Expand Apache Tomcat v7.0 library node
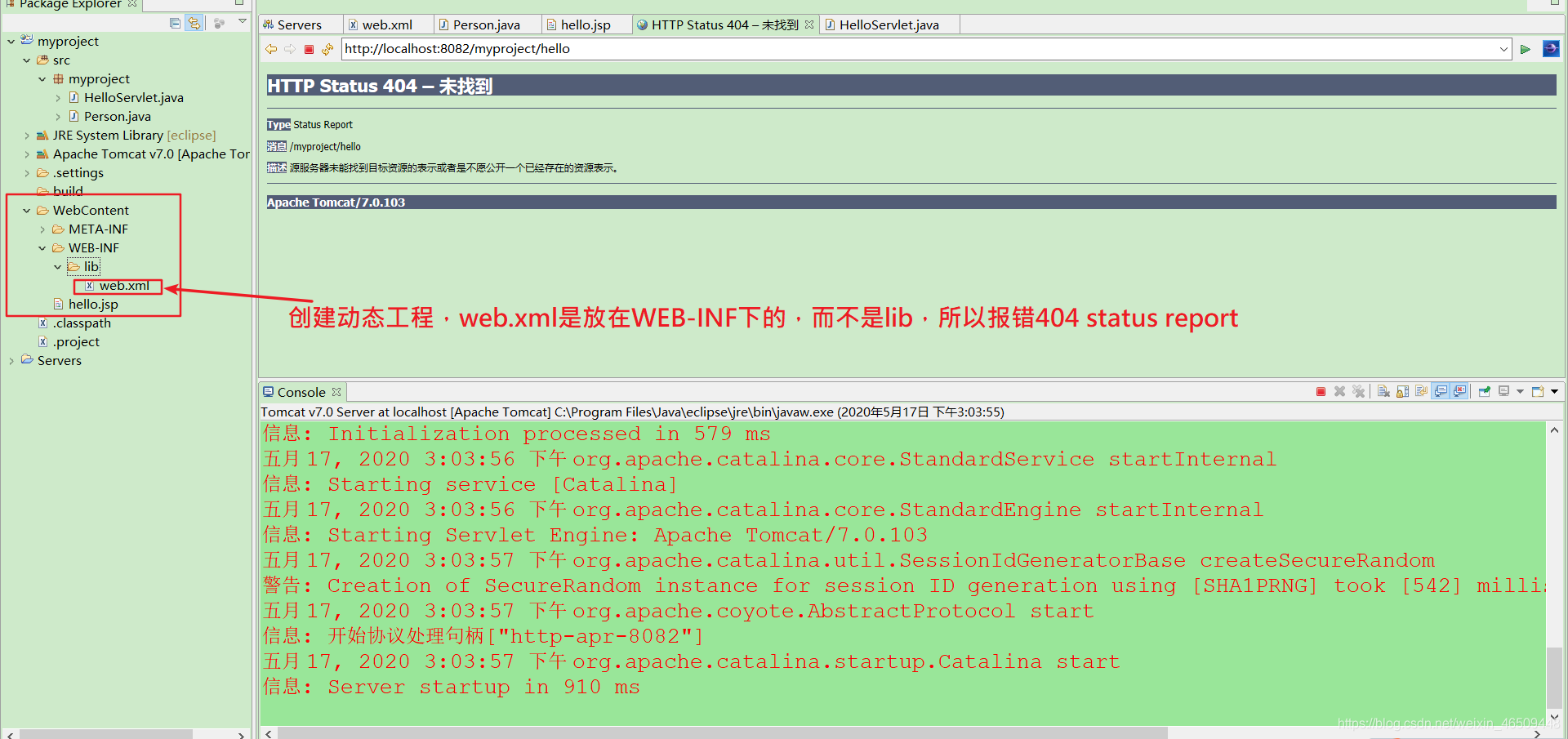This screenshot has height=739, width=1568. click(26, 154)
